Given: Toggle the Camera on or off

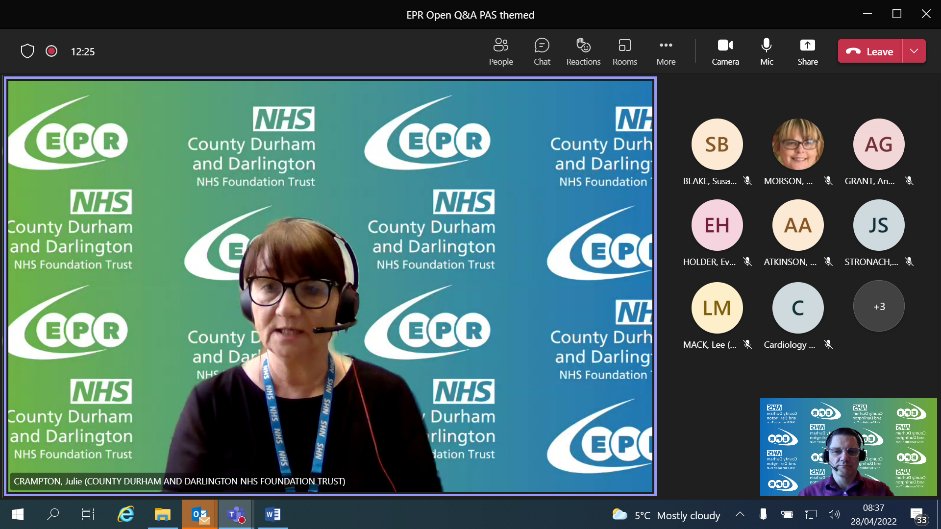Looking at the screenshot, I should (x=725, y=52).
